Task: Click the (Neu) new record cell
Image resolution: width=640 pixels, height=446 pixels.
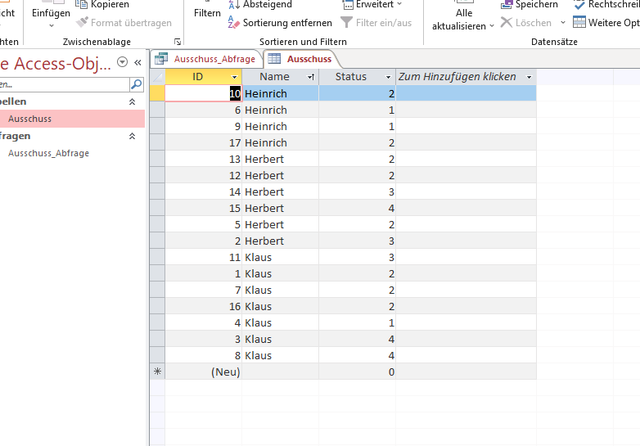Action: [x=203, y=372]
